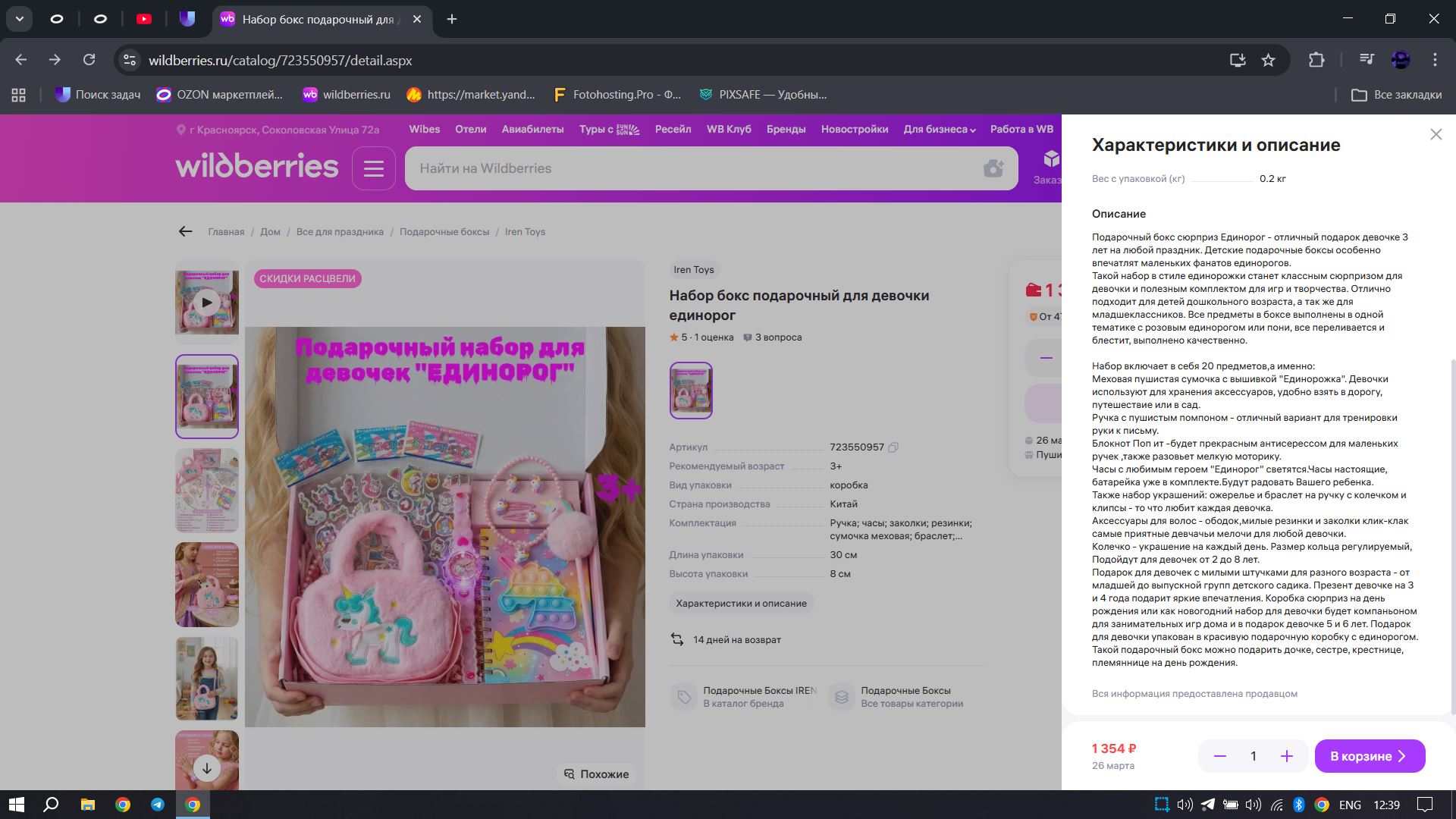
Task: Click the camera search-by-photo icon
Action: pos(993,168)
